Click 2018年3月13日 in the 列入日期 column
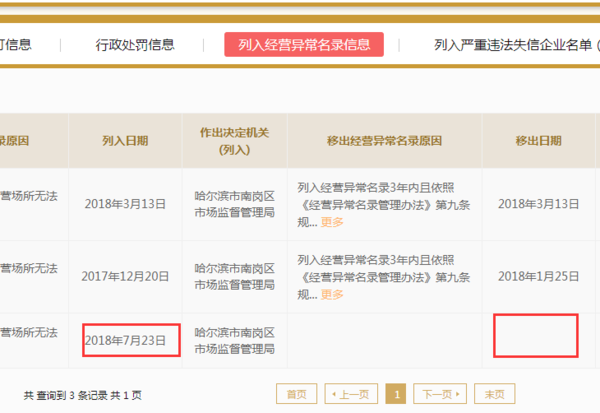This screenshot has height=413, width=600. [125, 204]
